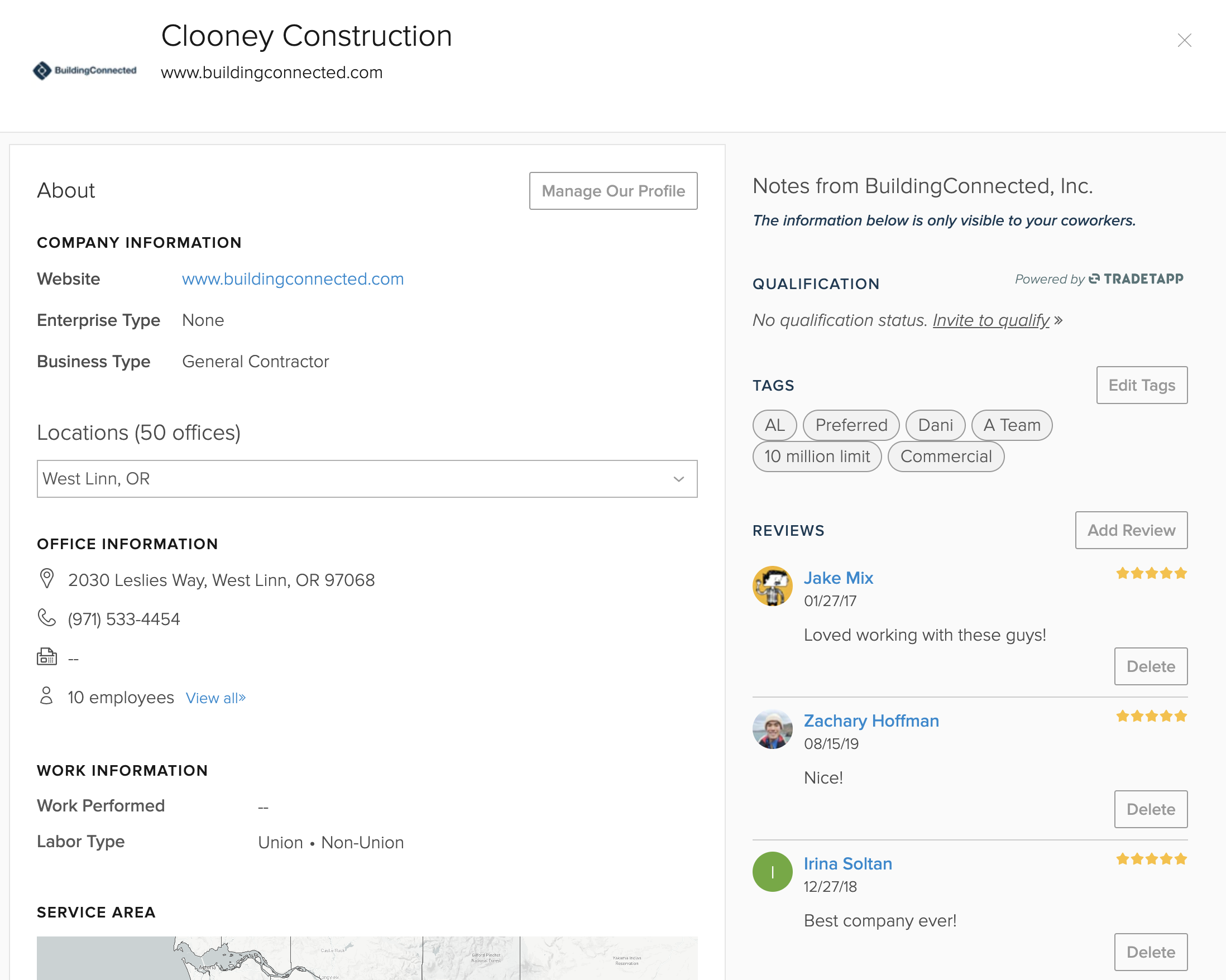Open the Invite to qualify link
1226x980 pixels.
990,320
